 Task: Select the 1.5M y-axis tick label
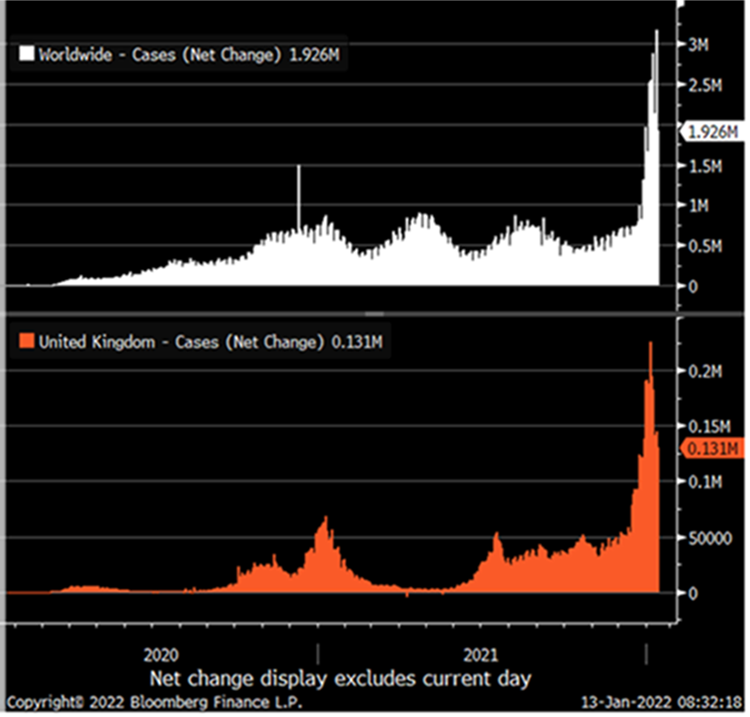(703, 166)
